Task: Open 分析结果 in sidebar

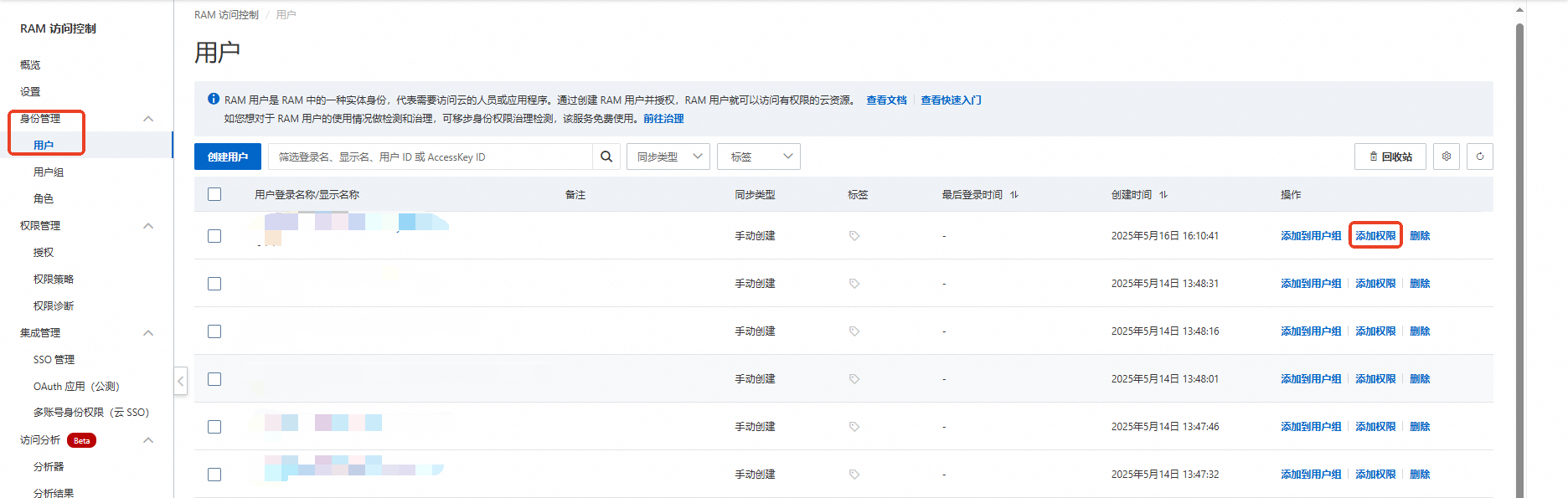Action: pyautogui.click(x=54, y=493)
